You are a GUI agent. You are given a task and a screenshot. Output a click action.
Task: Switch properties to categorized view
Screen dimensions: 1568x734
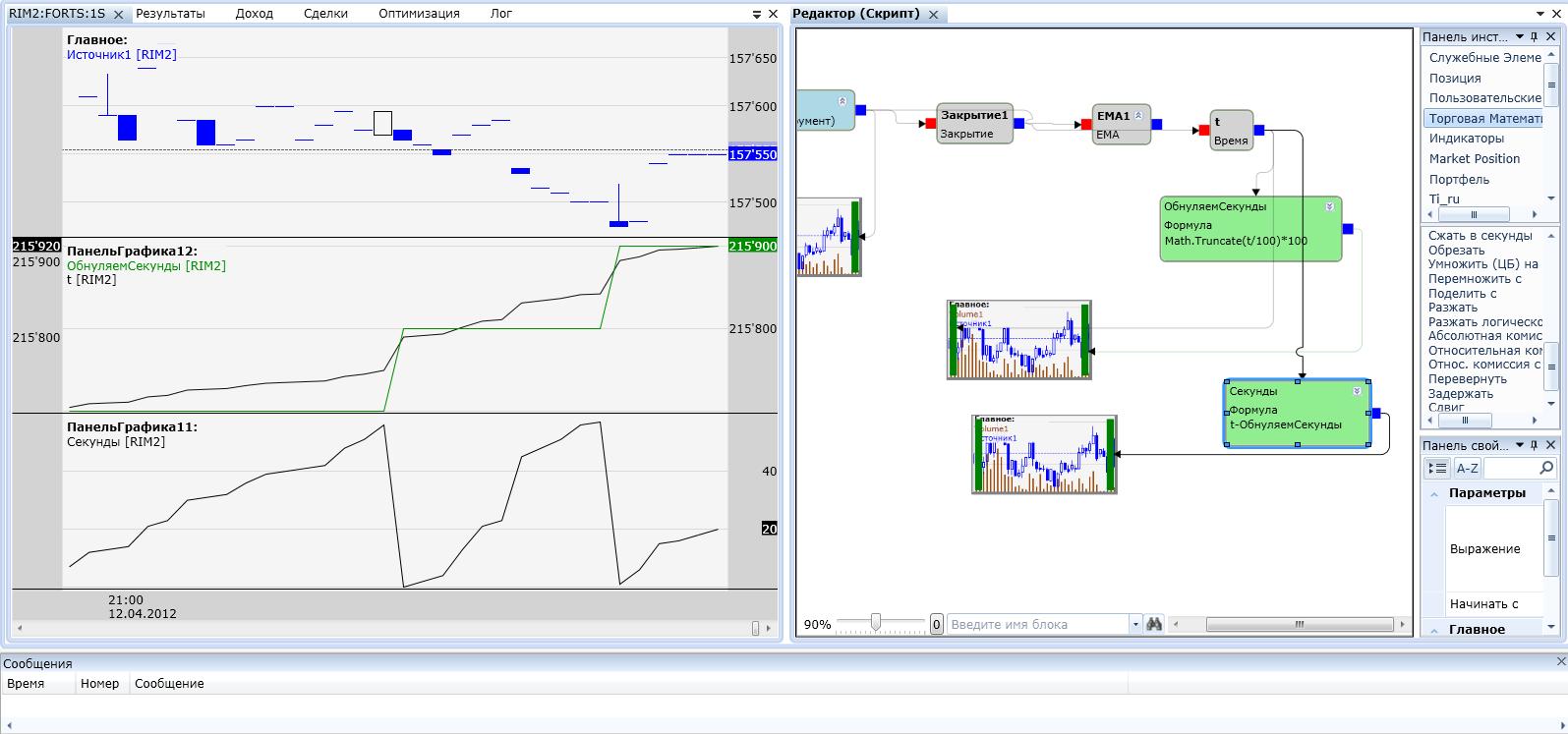tap(1437, 469)
